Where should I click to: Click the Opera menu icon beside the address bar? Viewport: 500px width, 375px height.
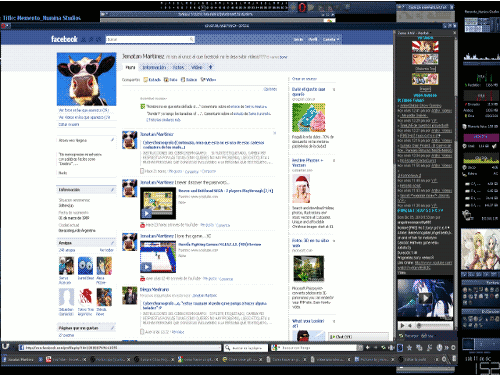point(5,347)
